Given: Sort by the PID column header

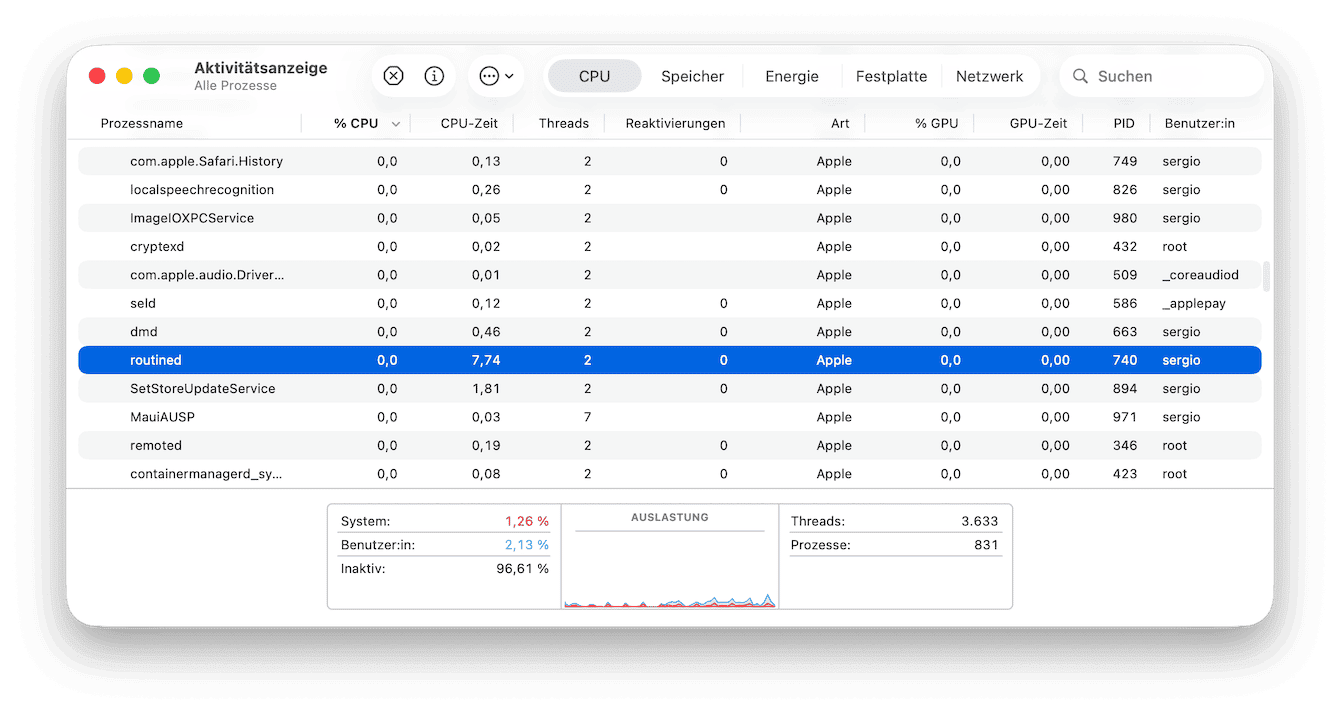Looking at the screenshot, I should point(1123,123).
